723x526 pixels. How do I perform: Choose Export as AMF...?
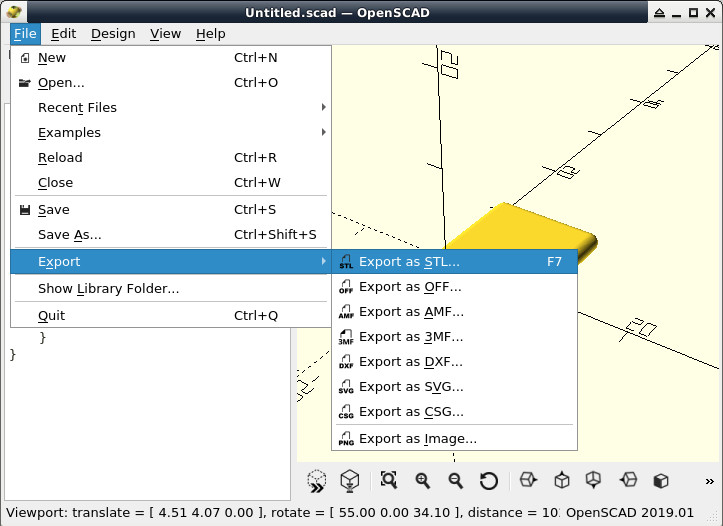pos(454,312)
